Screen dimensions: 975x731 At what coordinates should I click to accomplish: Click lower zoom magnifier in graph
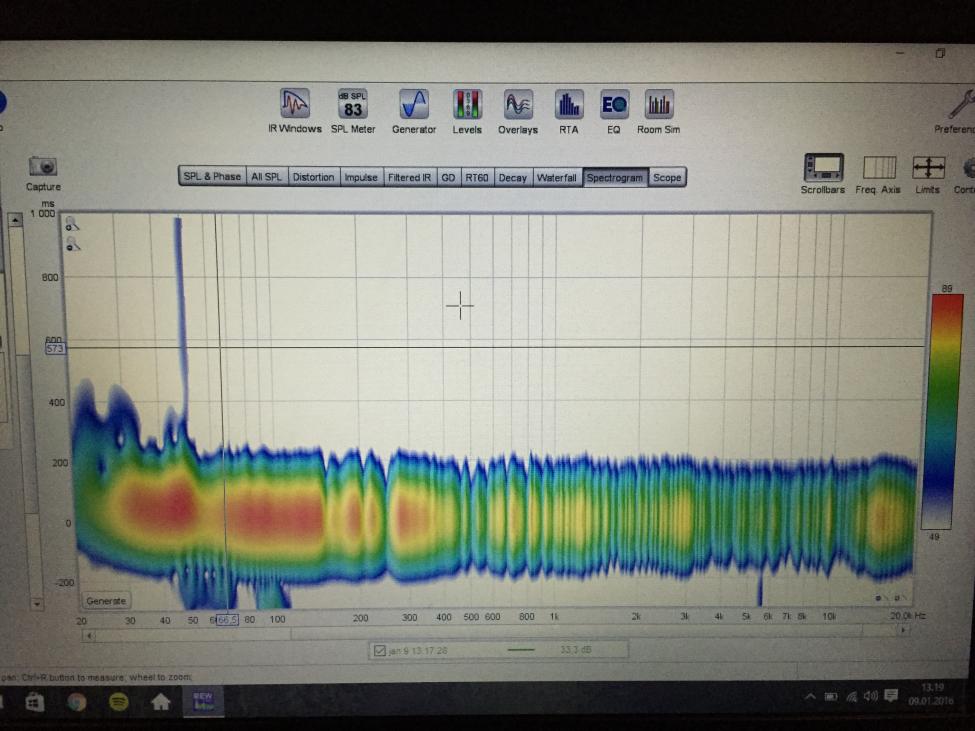click(73, 244)
